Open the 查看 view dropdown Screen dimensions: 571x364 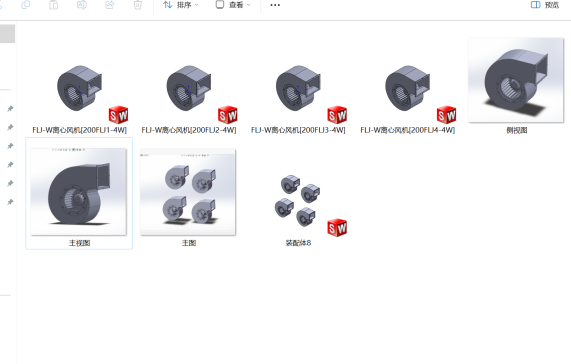click(233, 5)
